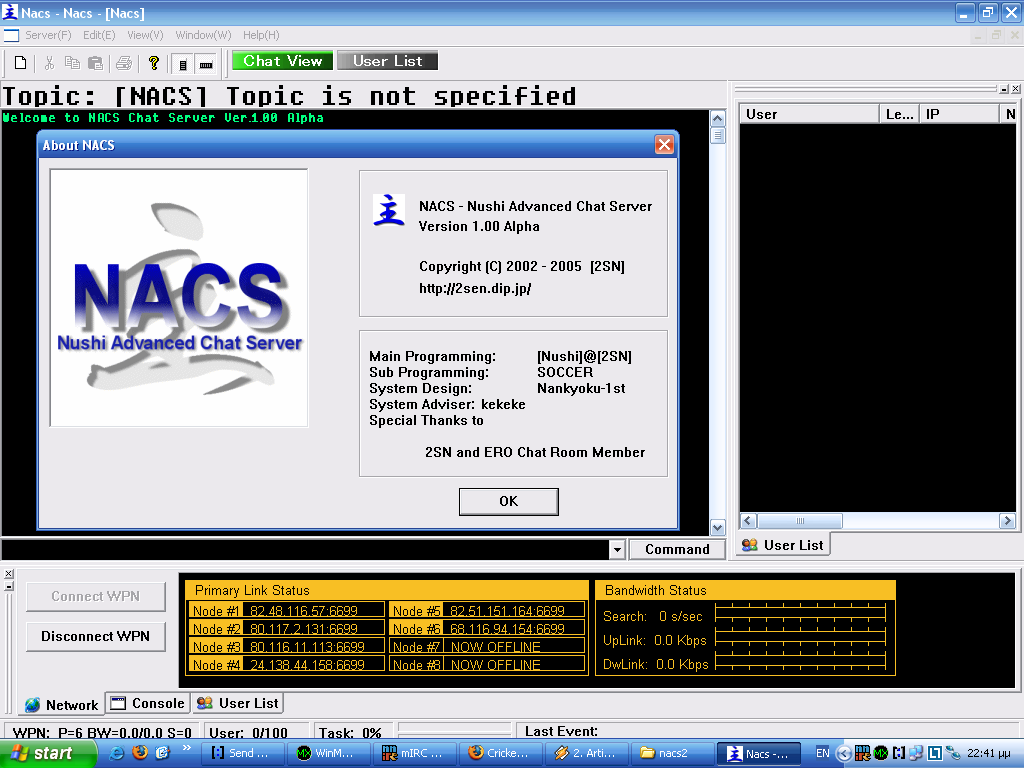Switch to WinM... taskbar window
Screen dimensions: 1024x768
coord(329,754)
